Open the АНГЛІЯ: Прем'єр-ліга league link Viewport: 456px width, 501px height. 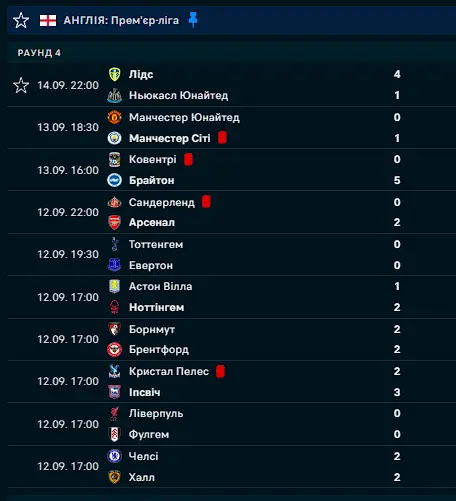coord(121,20)
